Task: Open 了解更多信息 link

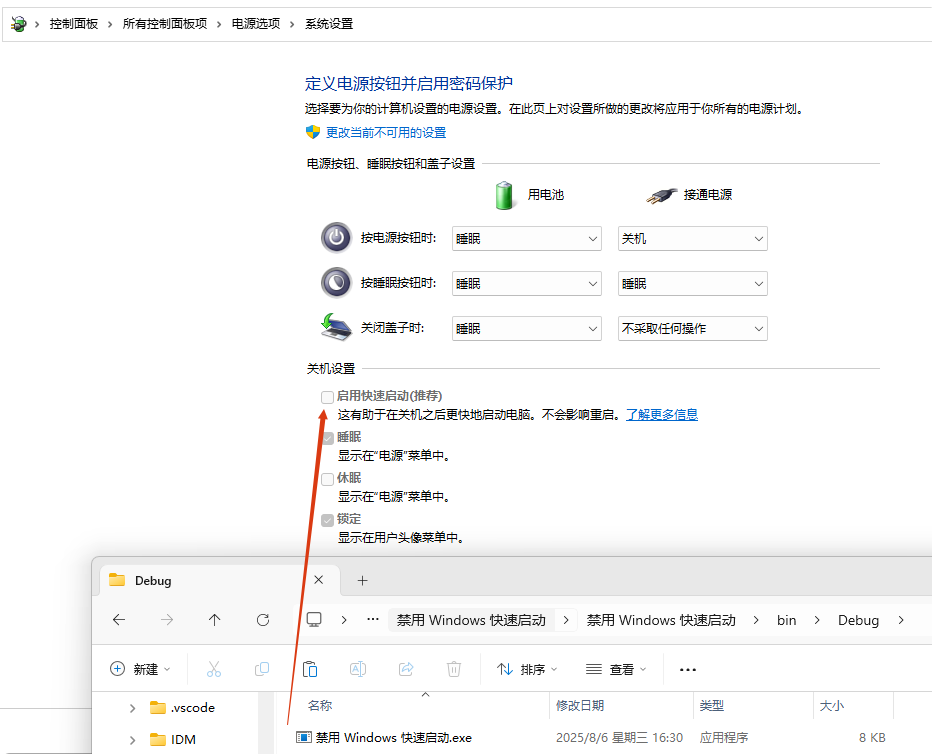Action: pyautogui.click(x=662, y=414)
